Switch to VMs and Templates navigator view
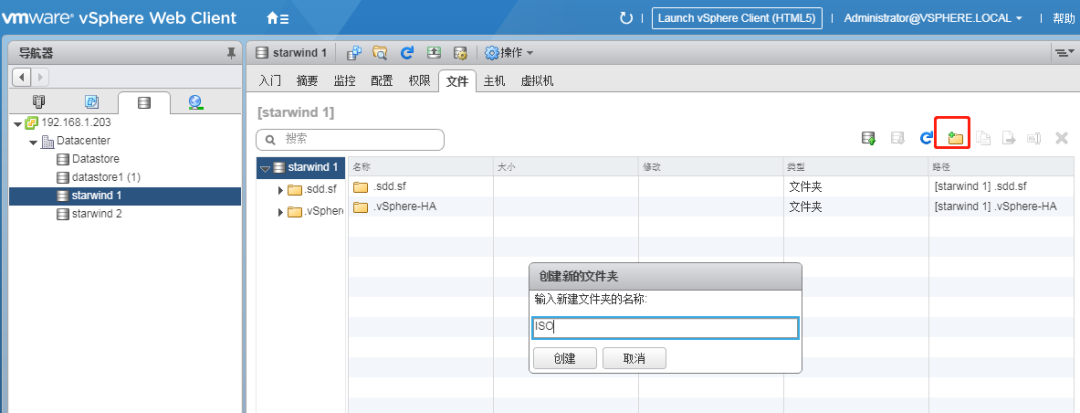 coord(92,103)
